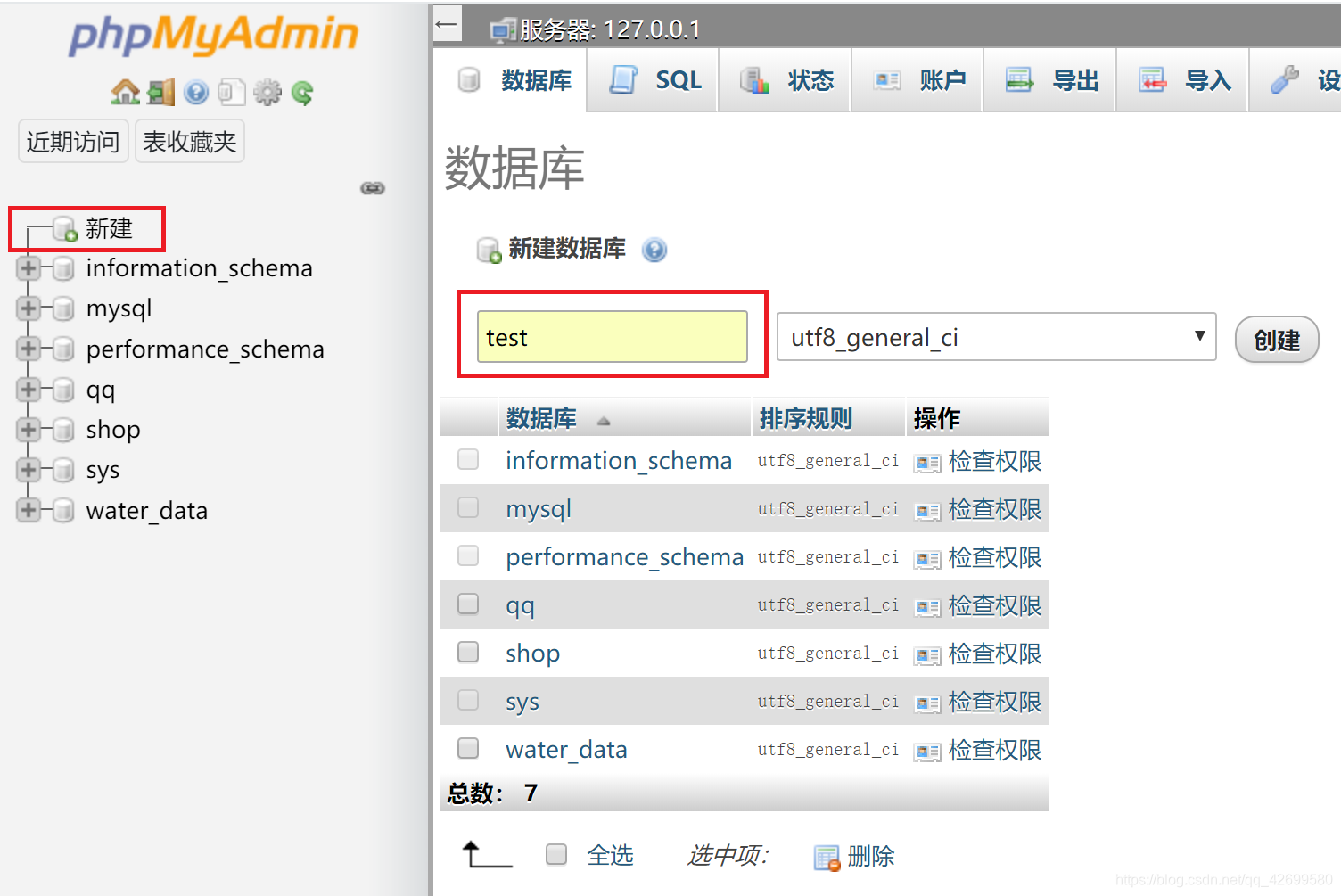The image size is (1341, 896).
Task: Check the 全选 select-all checkbox
Action: click(556, 854)
